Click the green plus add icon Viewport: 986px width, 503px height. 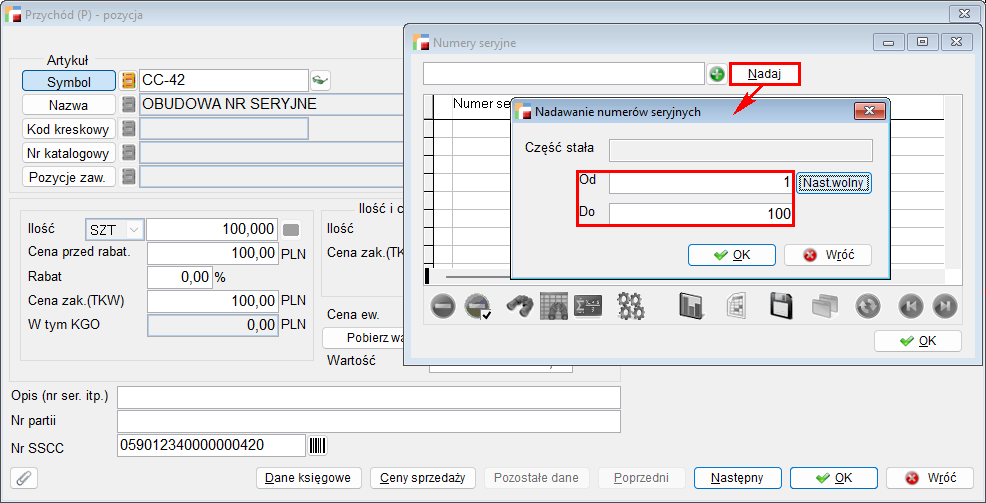pos(717,74)
